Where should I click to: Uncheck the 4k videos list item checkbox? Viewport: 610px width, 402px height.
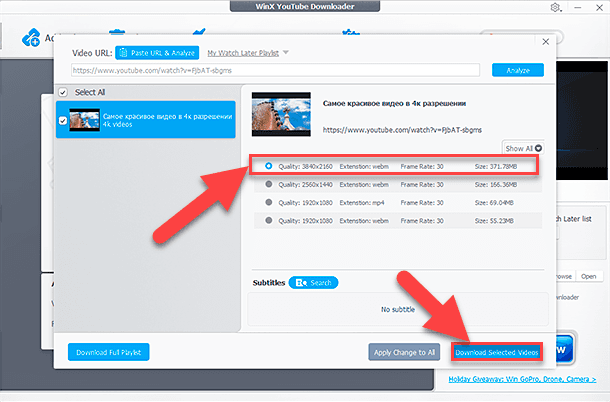pos(63,120)
